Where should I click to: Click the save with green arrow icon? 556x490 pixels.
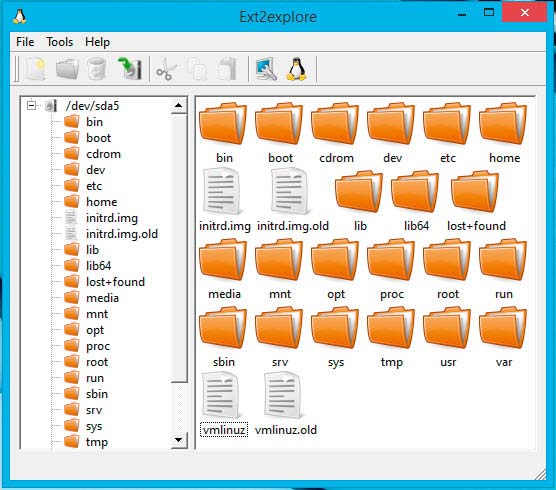point(129,68)
